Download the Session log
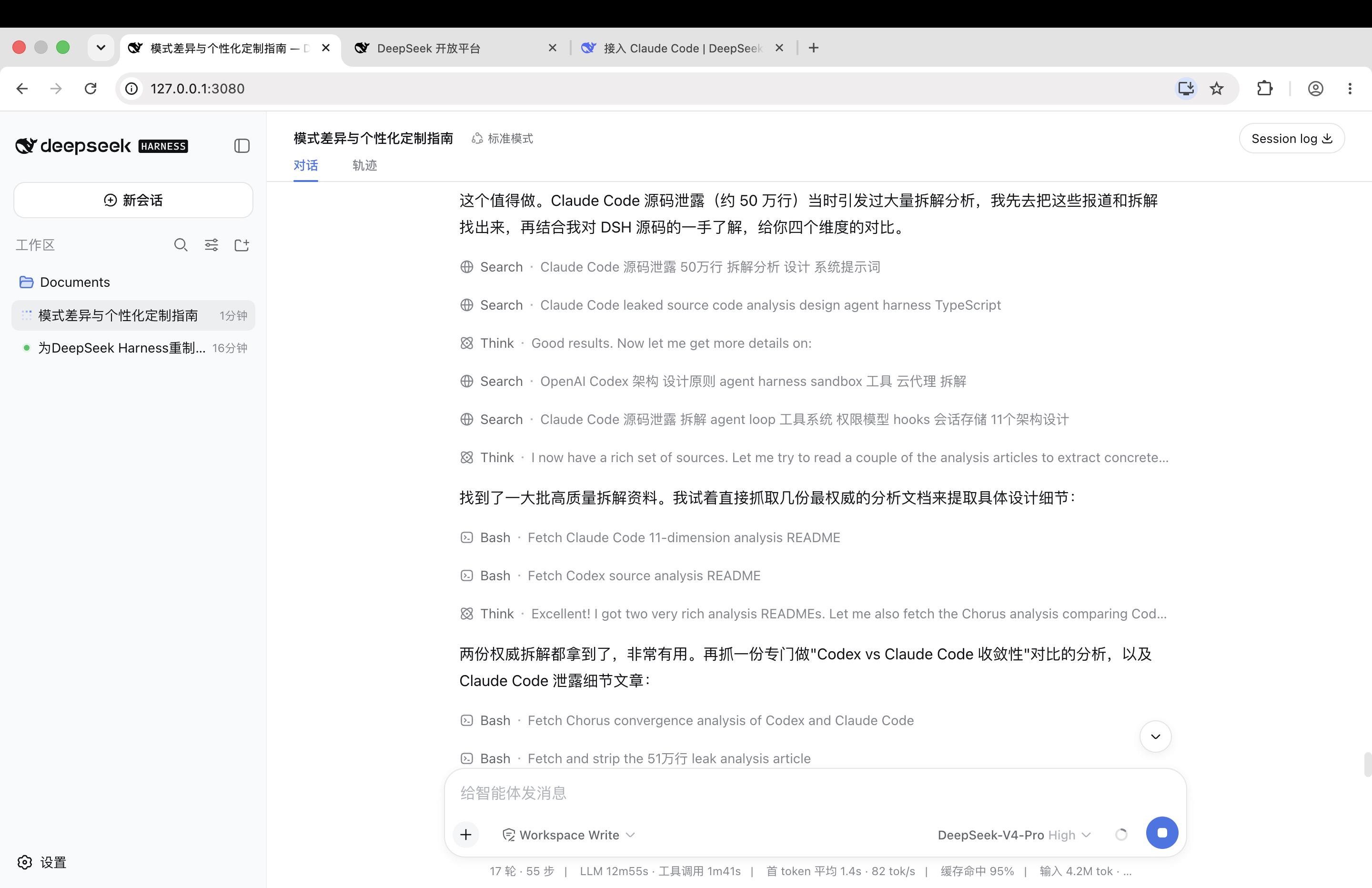The image size is (1372, 888). 1292,138
